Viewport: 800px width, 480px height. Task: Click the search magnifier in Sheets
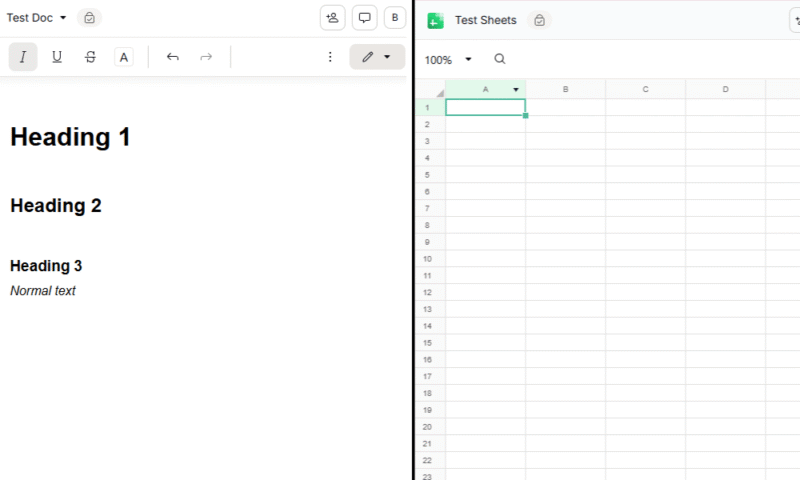[x=500, y=59]
